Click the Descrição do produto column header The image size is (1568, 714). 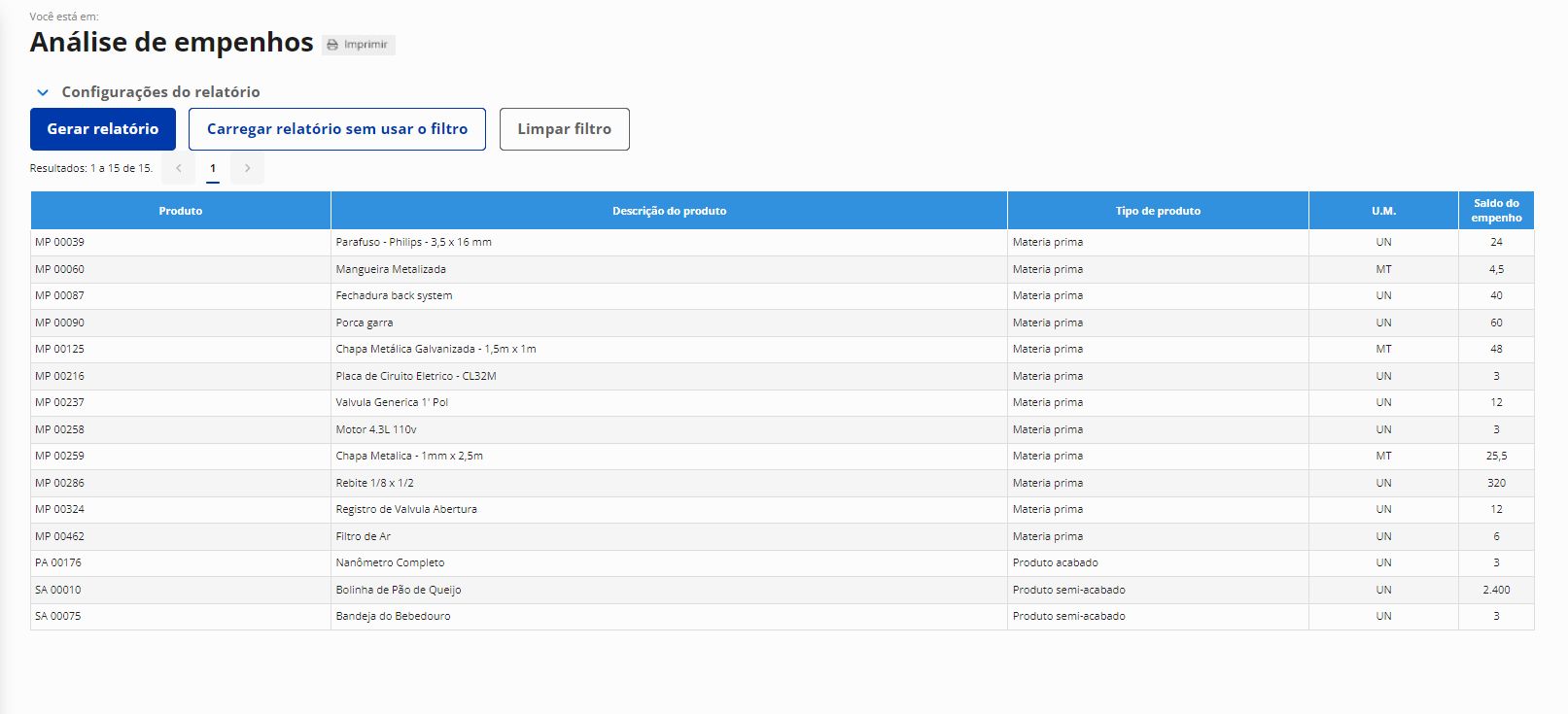pyautogui.click(x=669, y=211)
